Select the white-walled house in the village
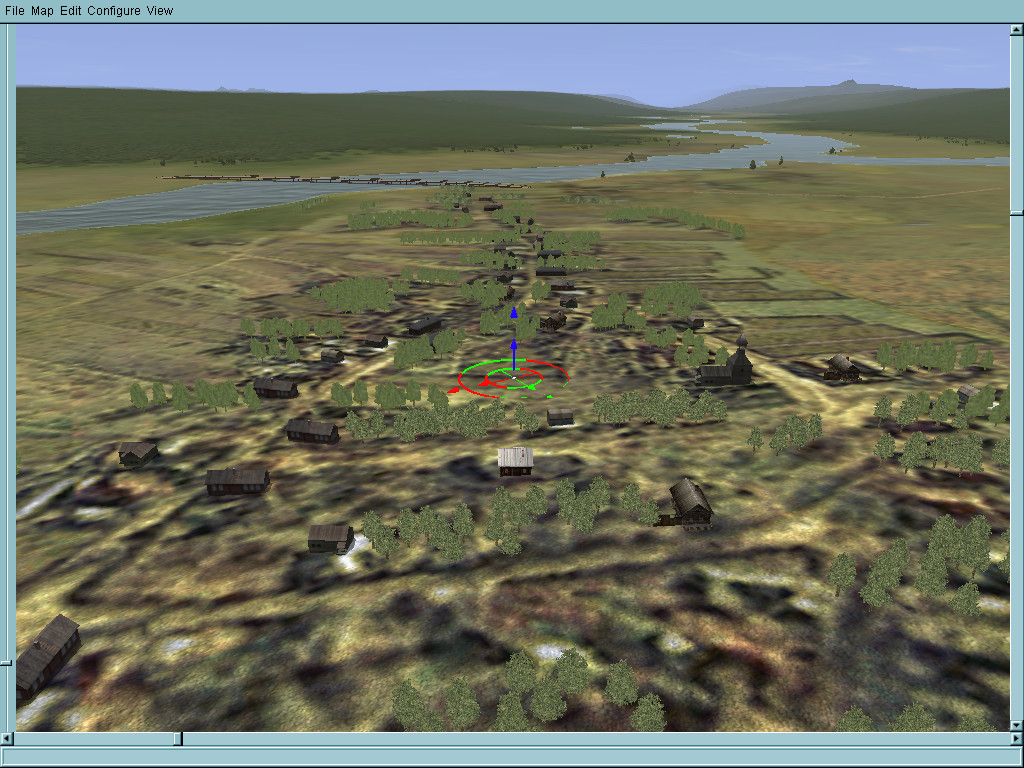This screenshot has width=1024, height=768. click(x=515, y=460)
